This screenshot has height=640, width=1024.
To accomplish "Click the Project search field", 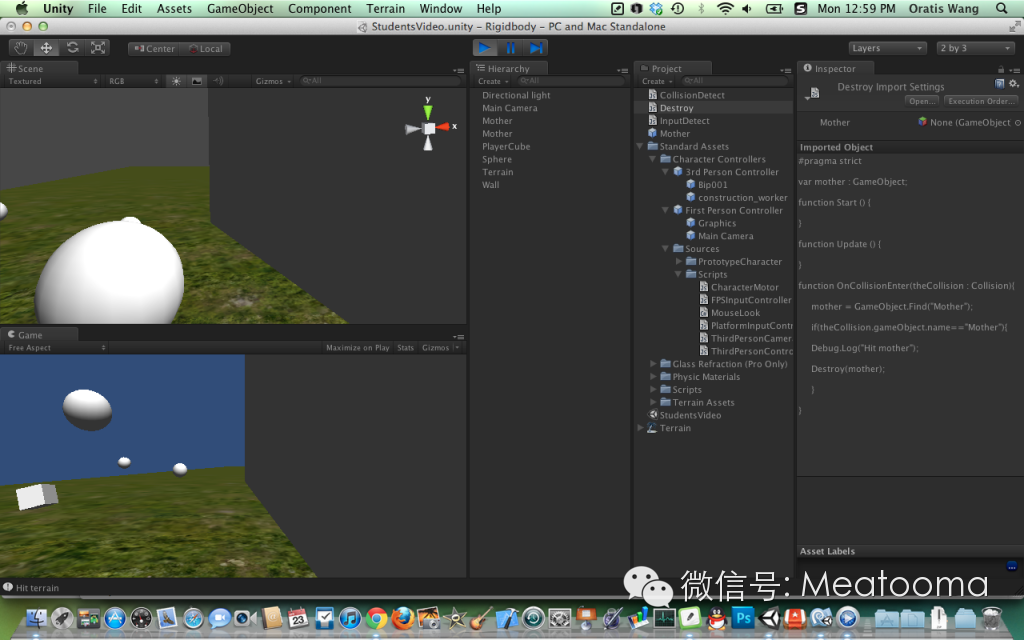I will tap(735, 81).
